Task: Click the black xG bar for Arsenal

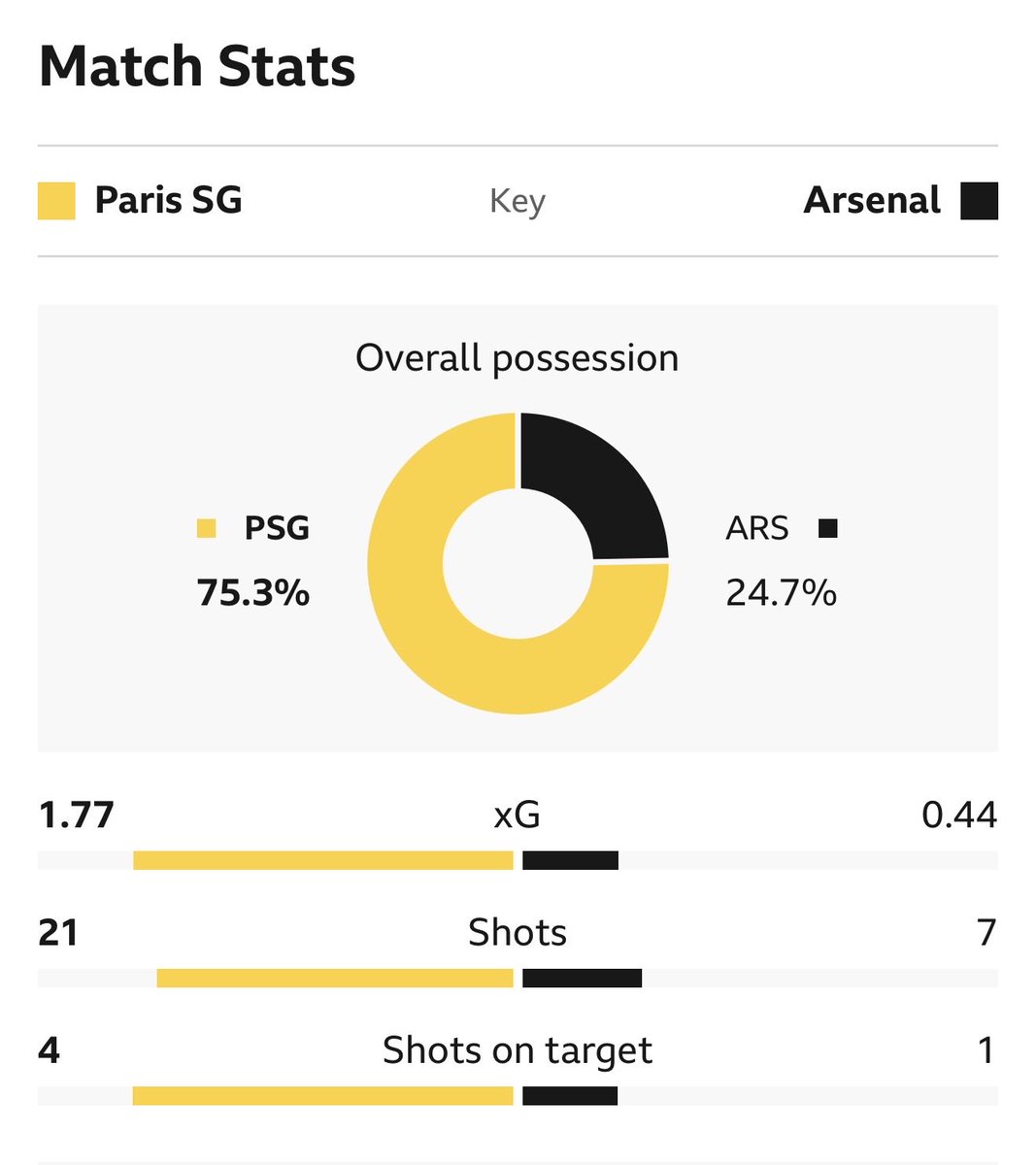Action: coord(570,860)
